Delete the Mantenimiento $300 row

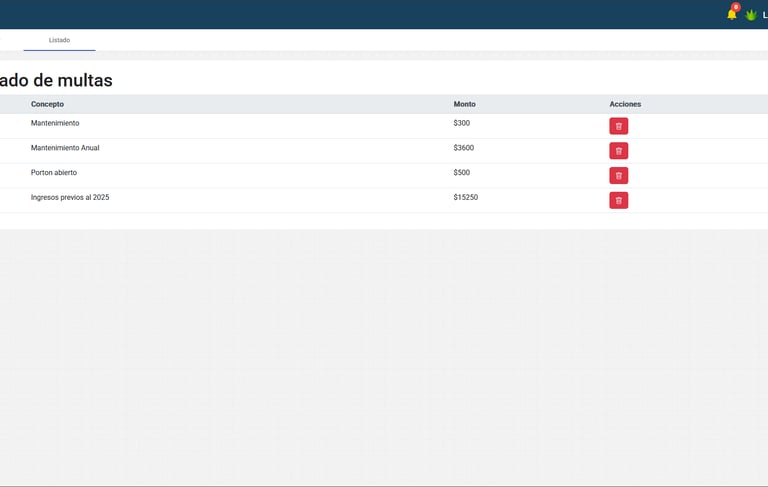point(619,126)
